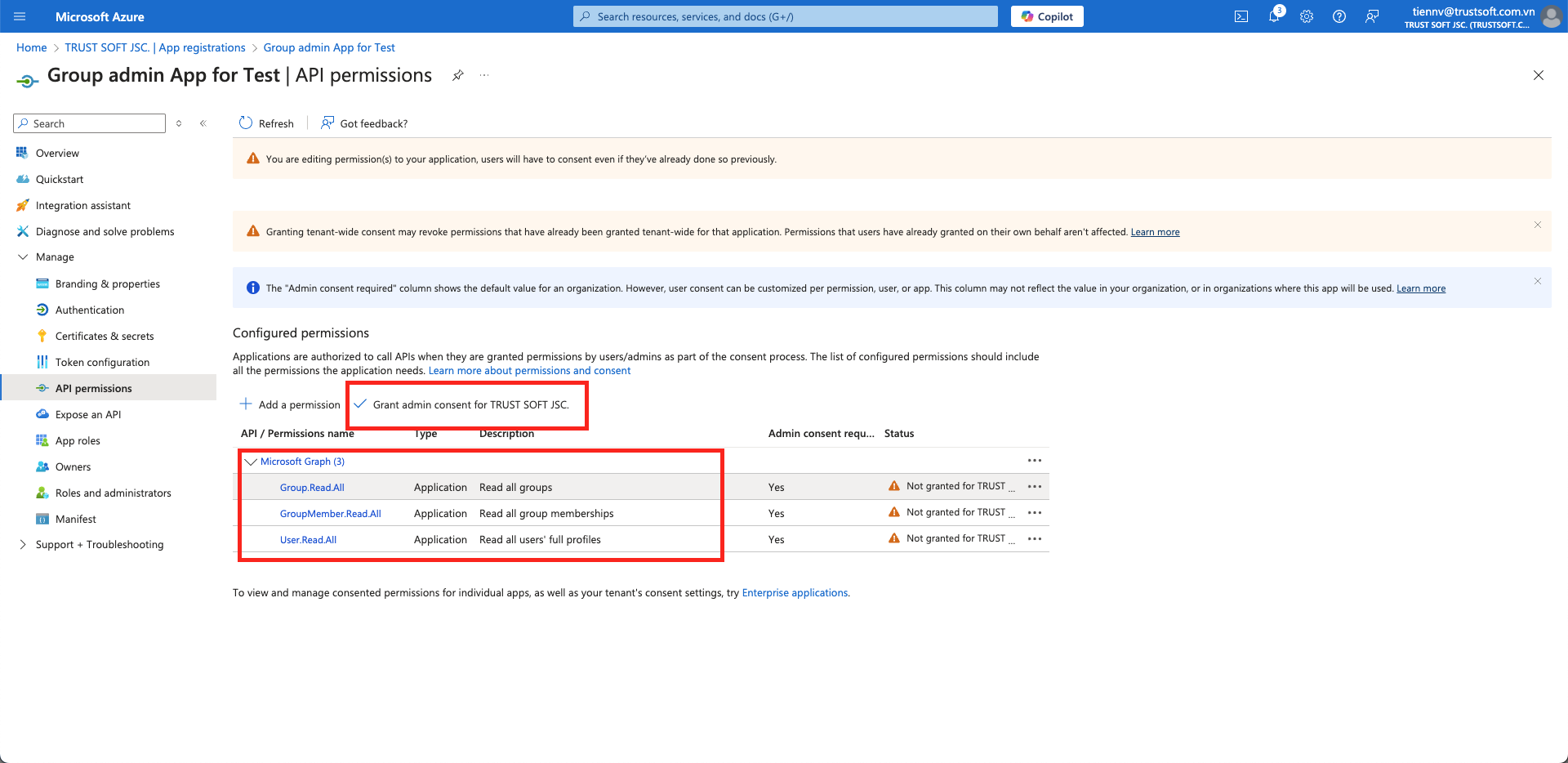Screen dimensions: 1568x763
Task: Open the notifications bell icon
Action: tap(1273, 16)
